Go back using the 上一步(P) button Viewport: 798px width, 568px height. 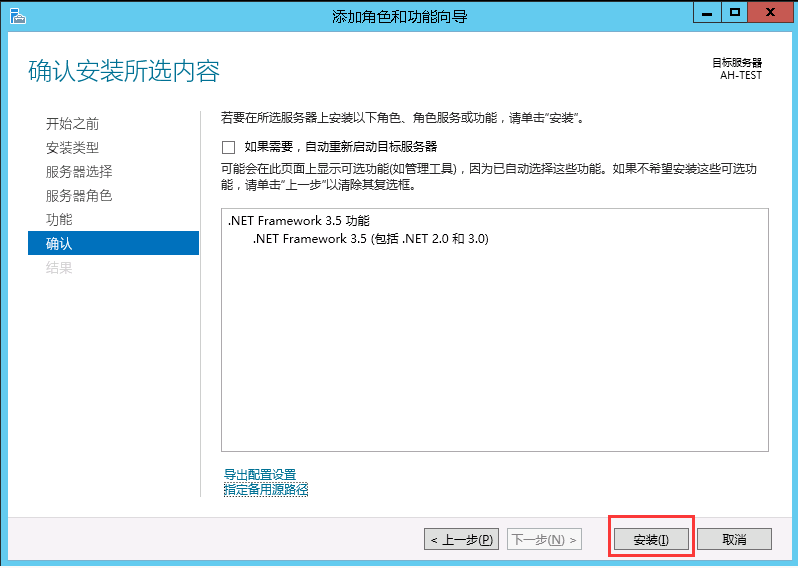(x=462, y=539)
